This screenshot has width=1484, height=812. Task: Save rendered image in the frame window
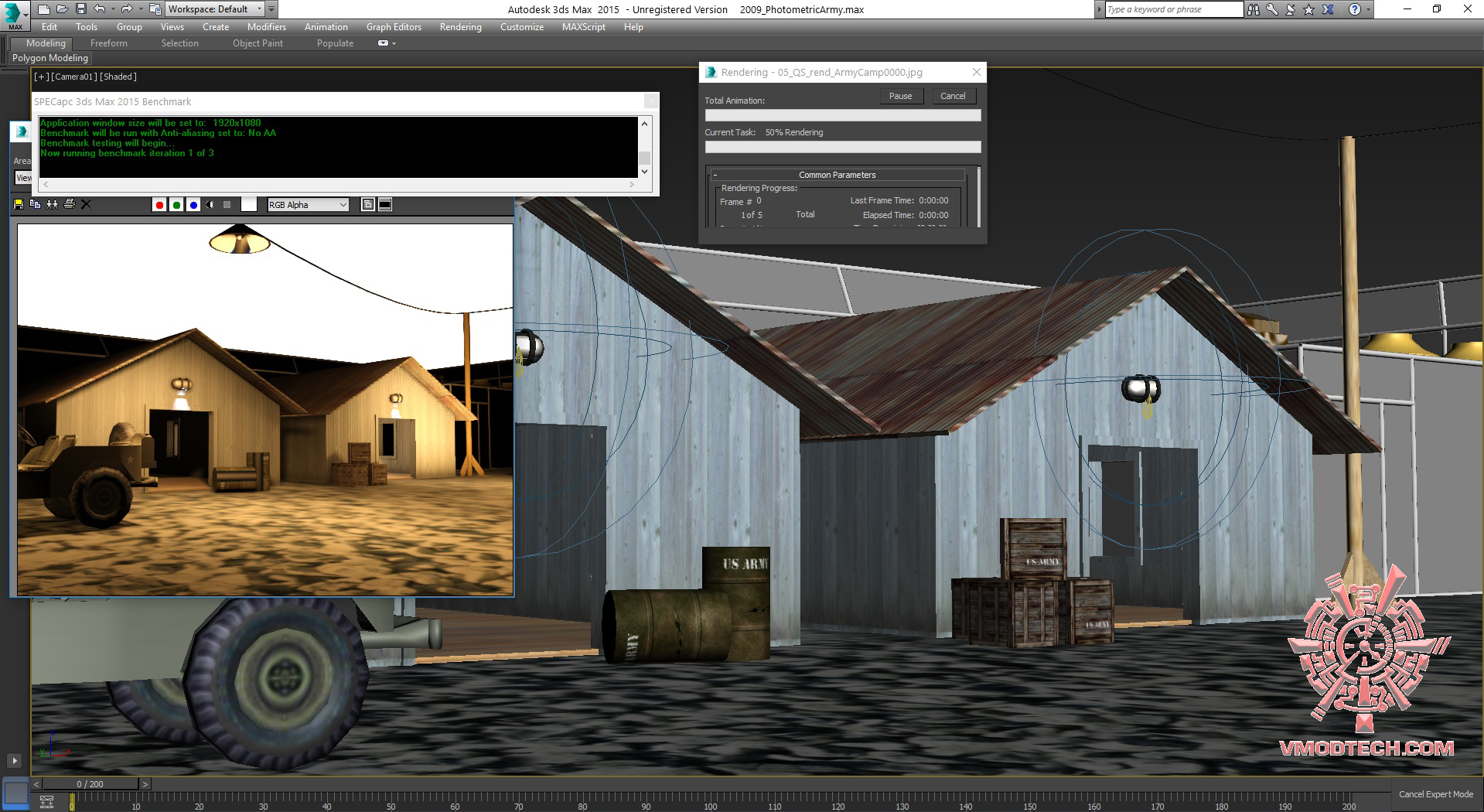pyautogui.click(x=19, y=204)
